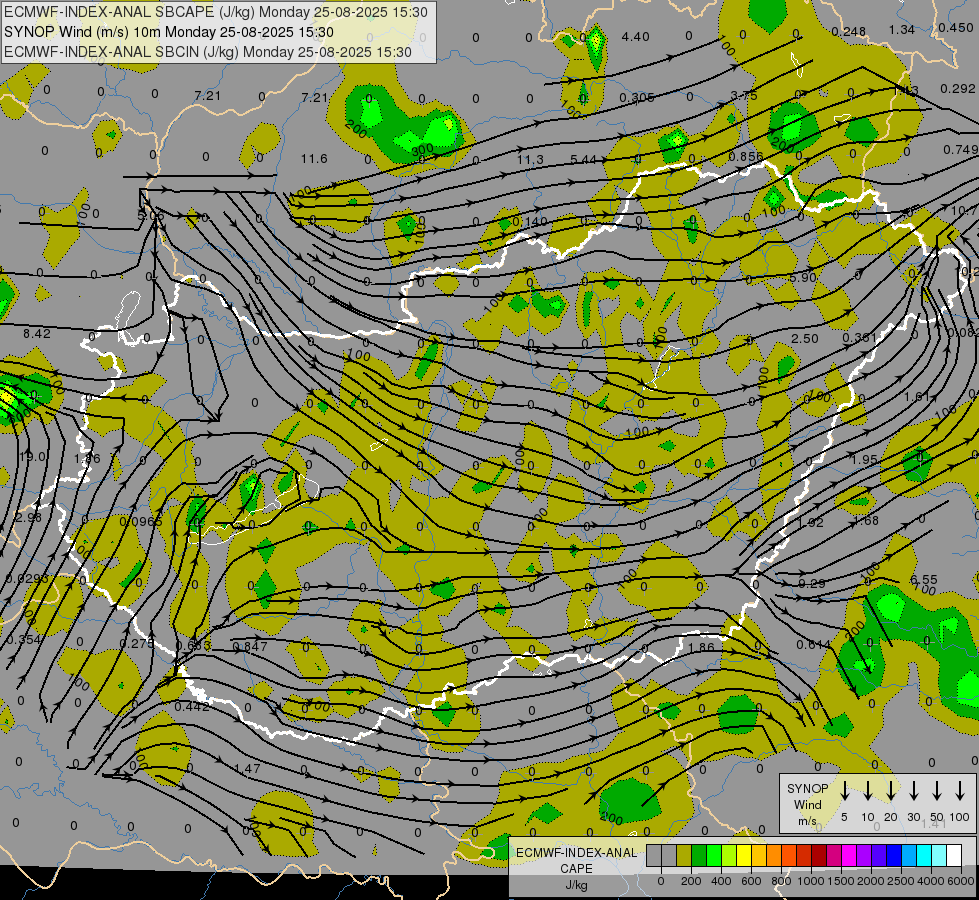Click the SYNOP label in the wind legend
This screenshot has height=900, width=979.
[807, 788]
